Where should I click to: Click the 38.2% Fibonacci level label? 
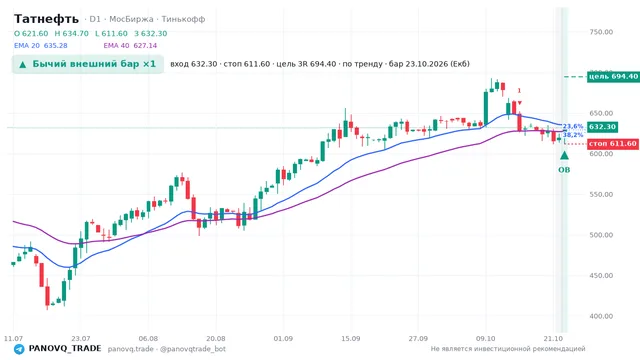click(x=573, y=135)
